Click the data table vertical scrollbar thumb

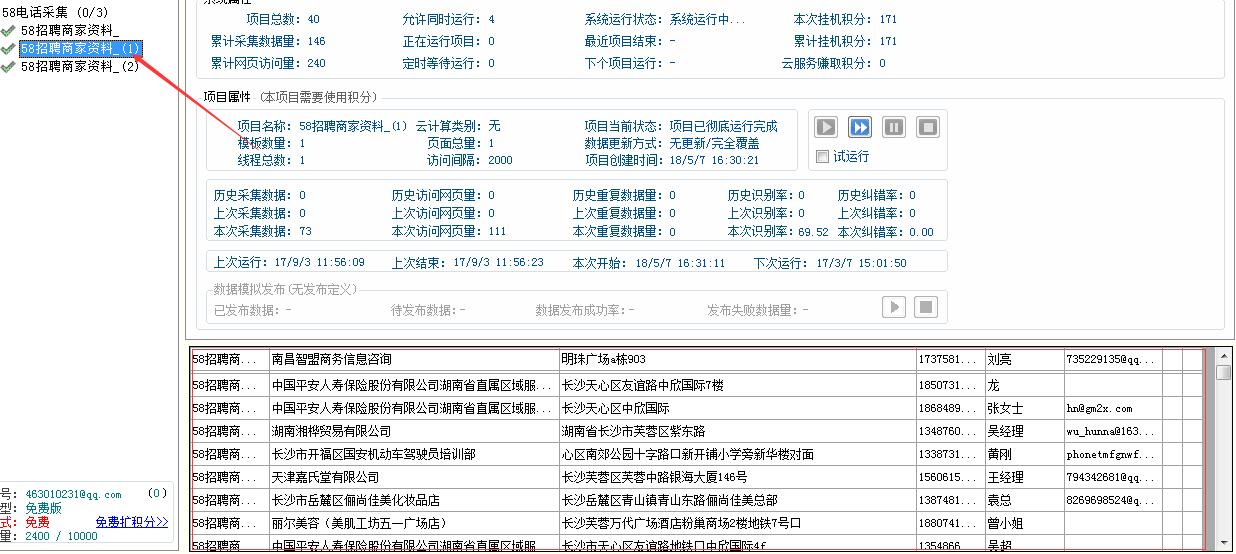click(1224, 372)
